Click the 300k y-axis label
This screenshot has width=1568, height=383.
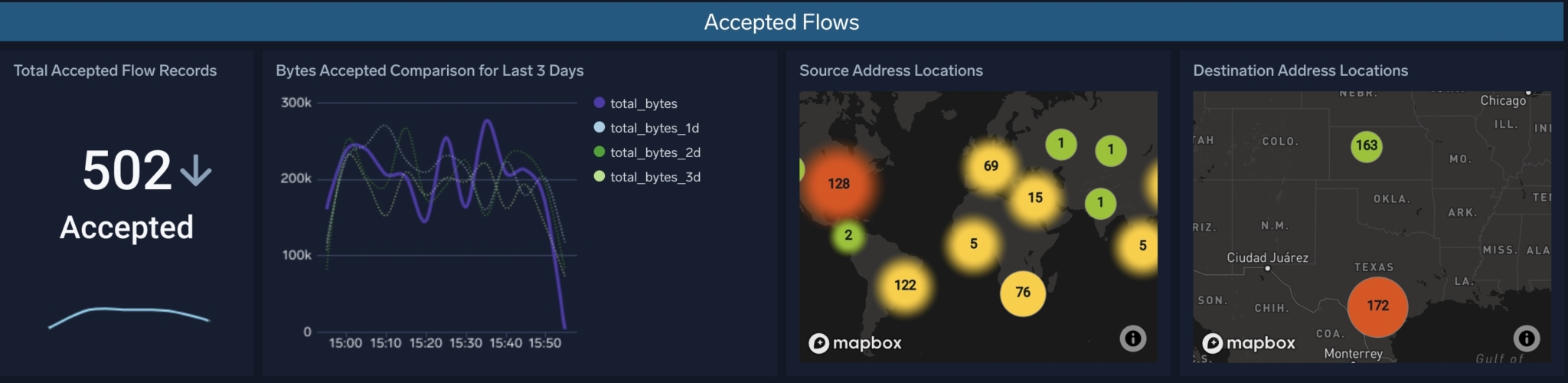click(x=296, y=103)
